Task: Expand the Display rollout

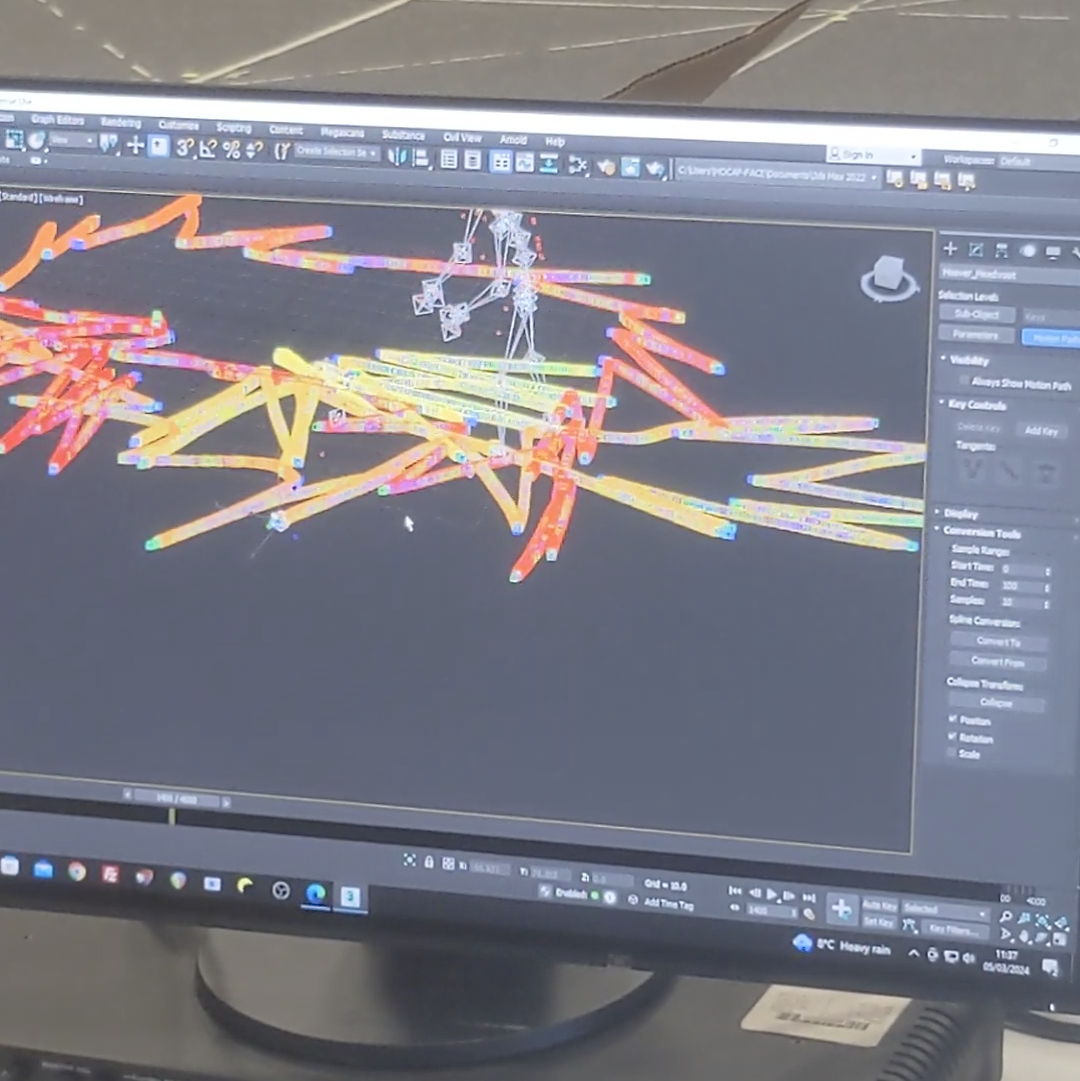Action: click(x=960, y=513)
